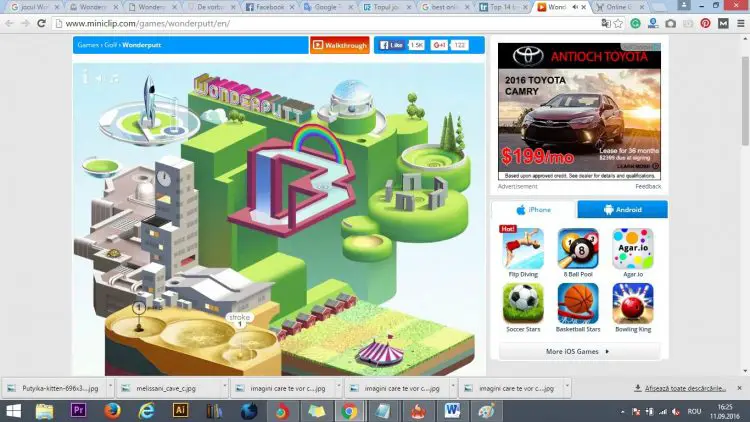
Task: Go back with the browser back arrow
Action: click(9, 23)
